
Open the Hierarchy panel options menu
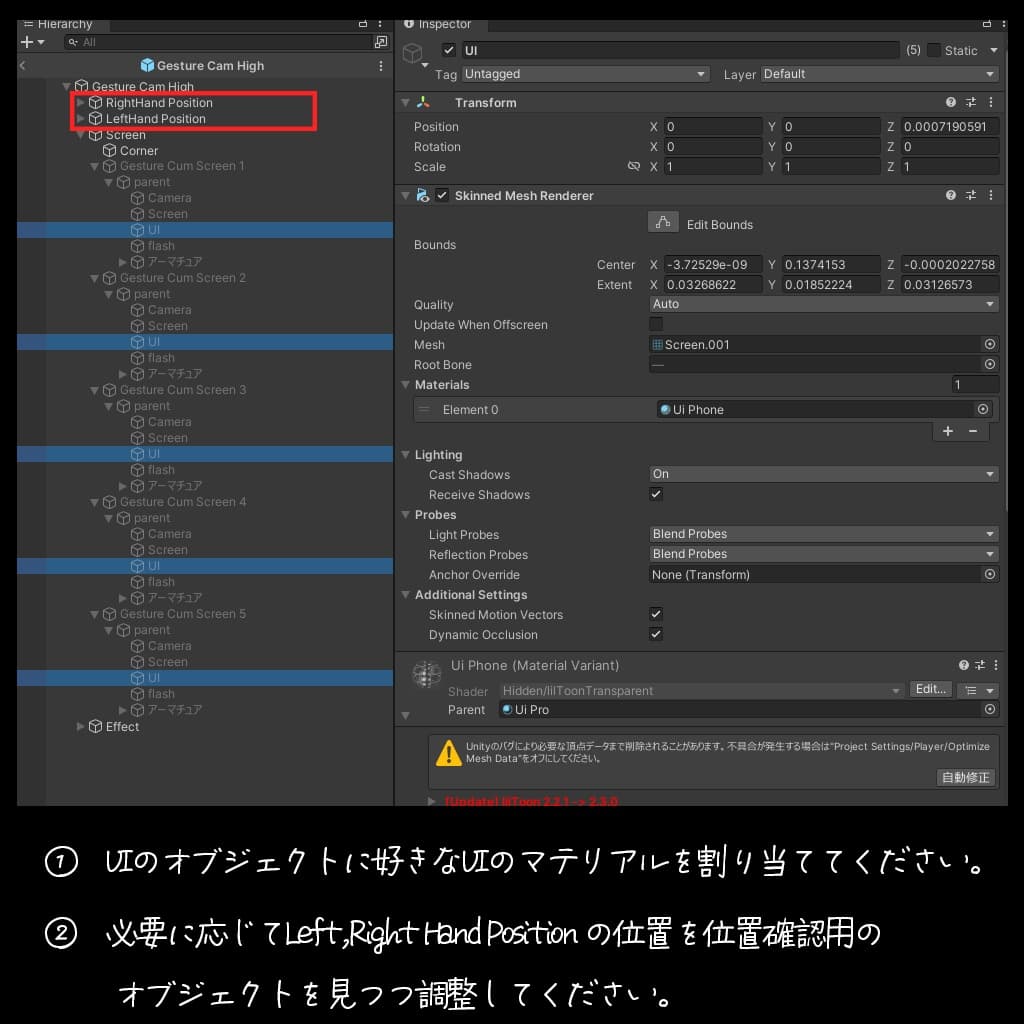[x=380, y=23]
